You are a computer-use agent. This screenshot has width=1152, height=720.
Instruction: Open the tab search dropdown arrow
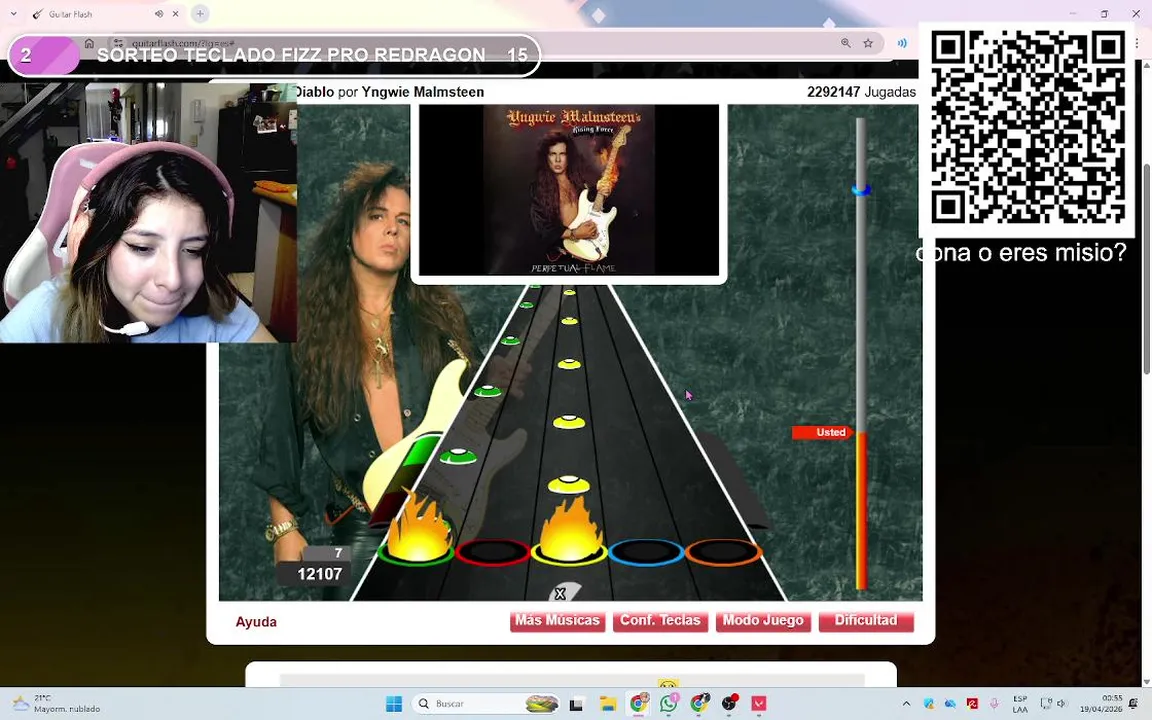(x=13, y=14)
